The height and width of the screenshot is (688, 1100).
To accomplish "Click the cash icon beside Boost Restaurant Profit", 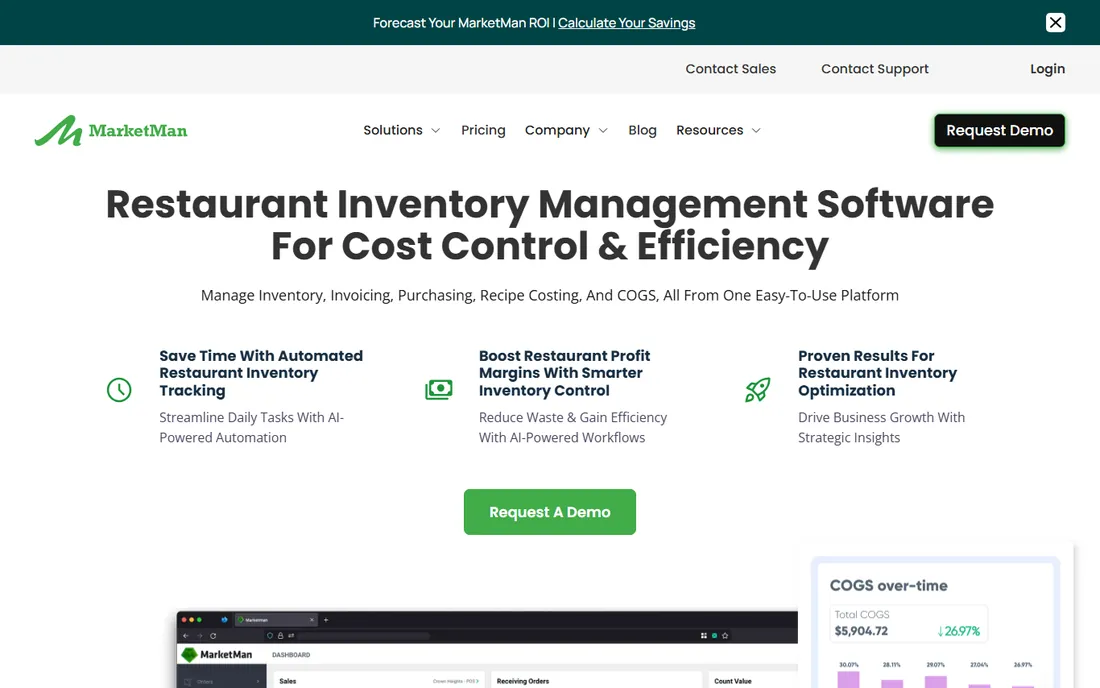I will pos(439,390).
